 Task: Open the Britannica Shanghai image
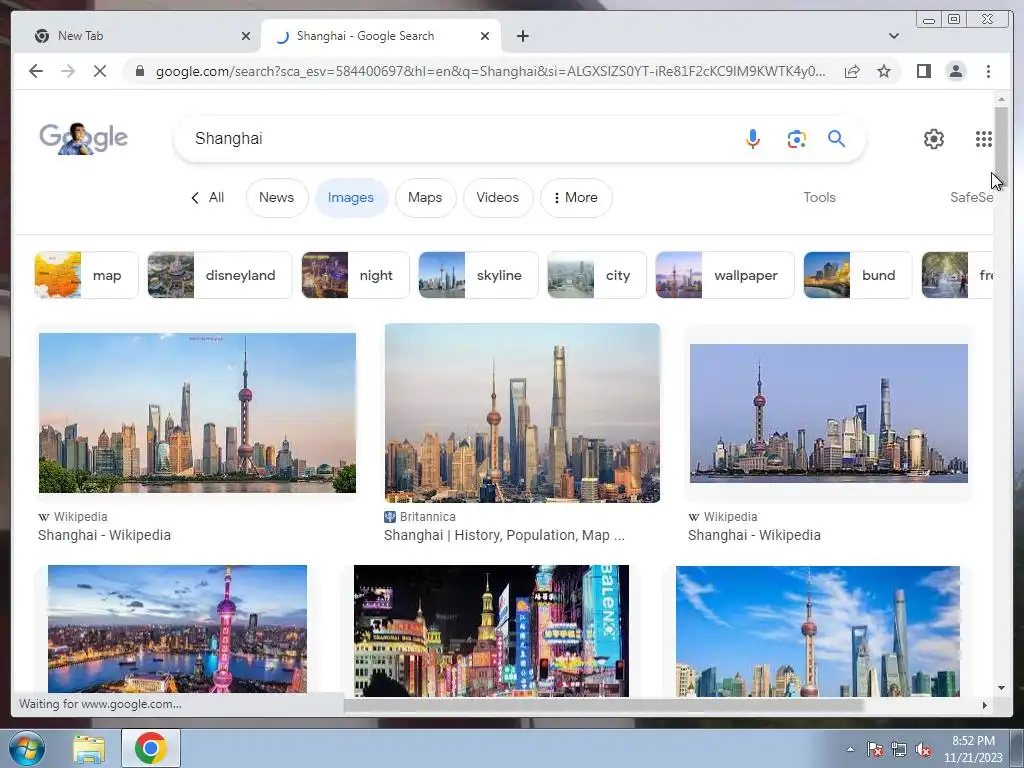point(522,413)
